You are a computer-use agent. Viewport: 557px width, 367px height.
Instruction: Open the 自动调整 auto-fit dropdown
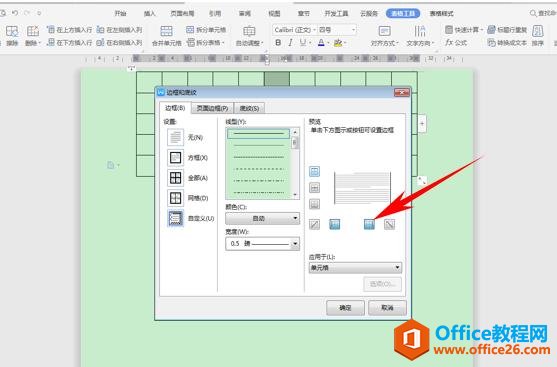coord(249,36)
